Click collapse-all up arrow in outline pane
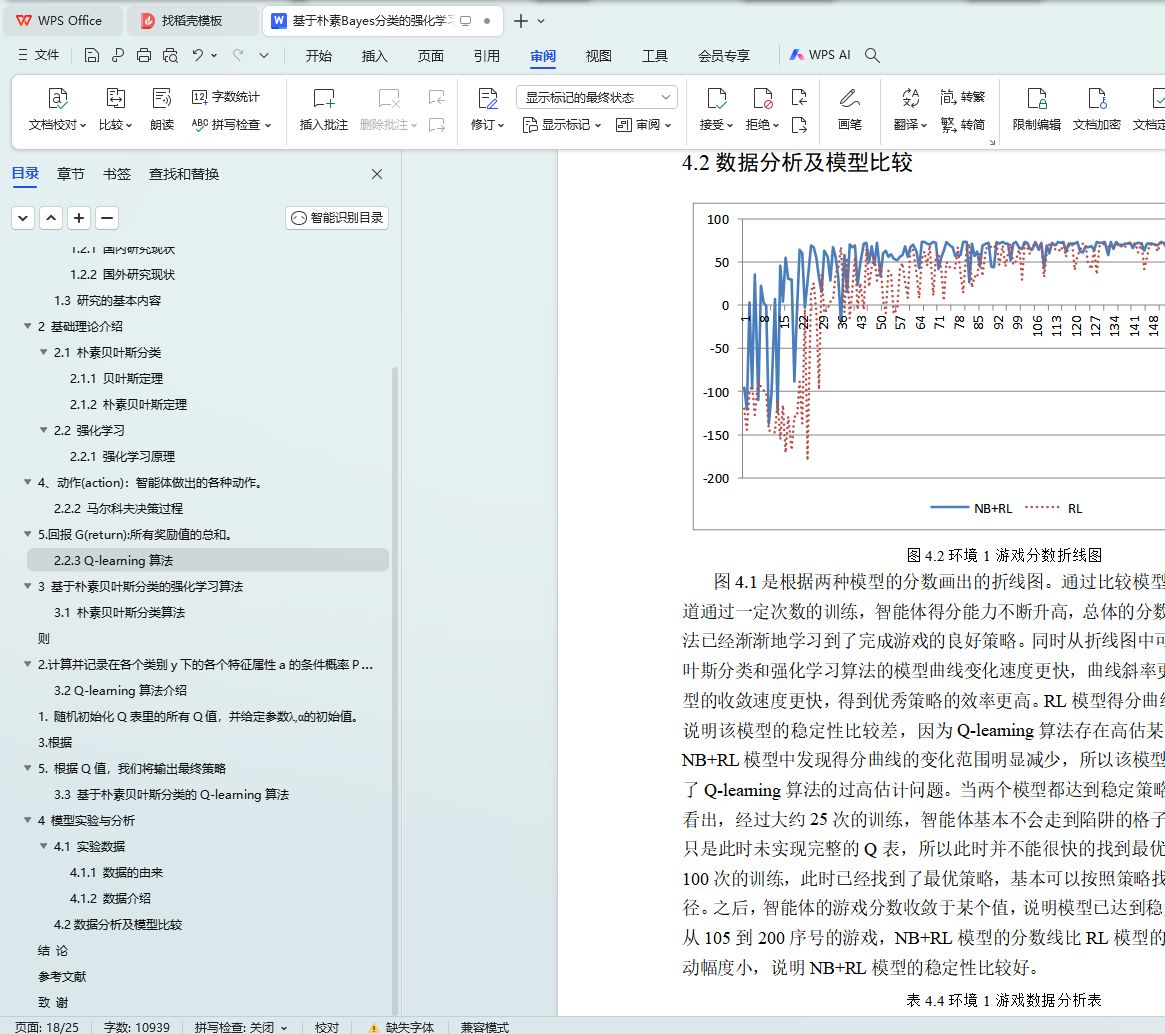The height and width of the screenshot is (1034, 1165). [51, 218]
